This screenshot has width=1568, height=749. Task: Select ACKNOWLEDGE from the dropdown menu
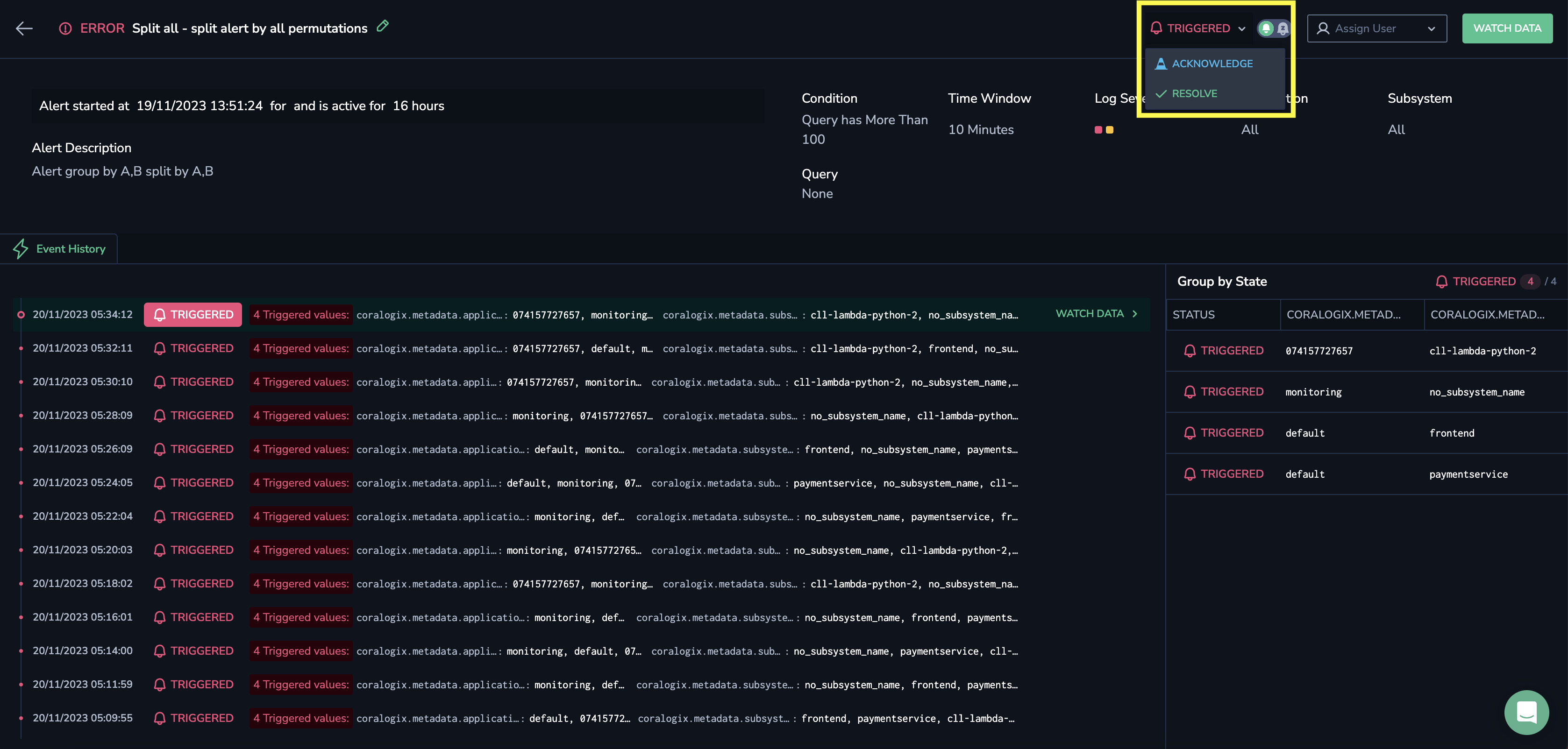tap(1212, 63)
